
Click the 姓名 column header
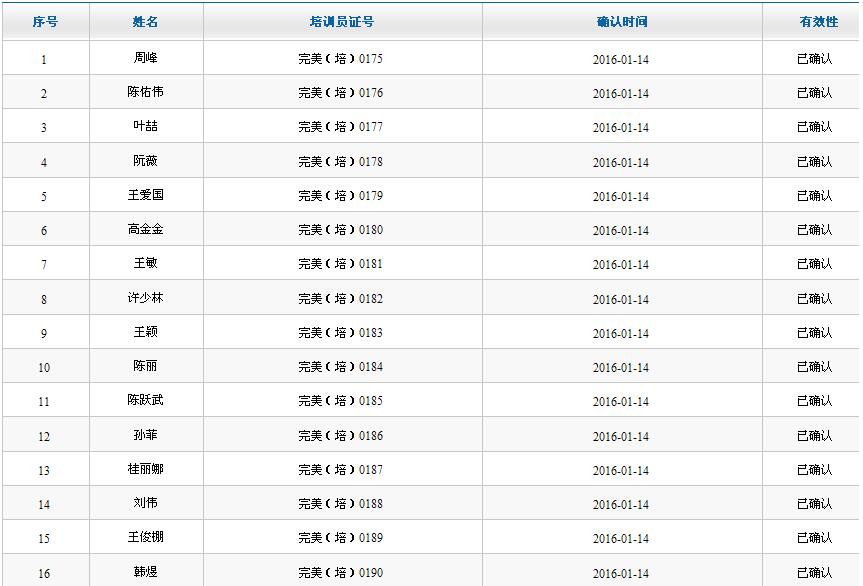(x=145, y=22)
